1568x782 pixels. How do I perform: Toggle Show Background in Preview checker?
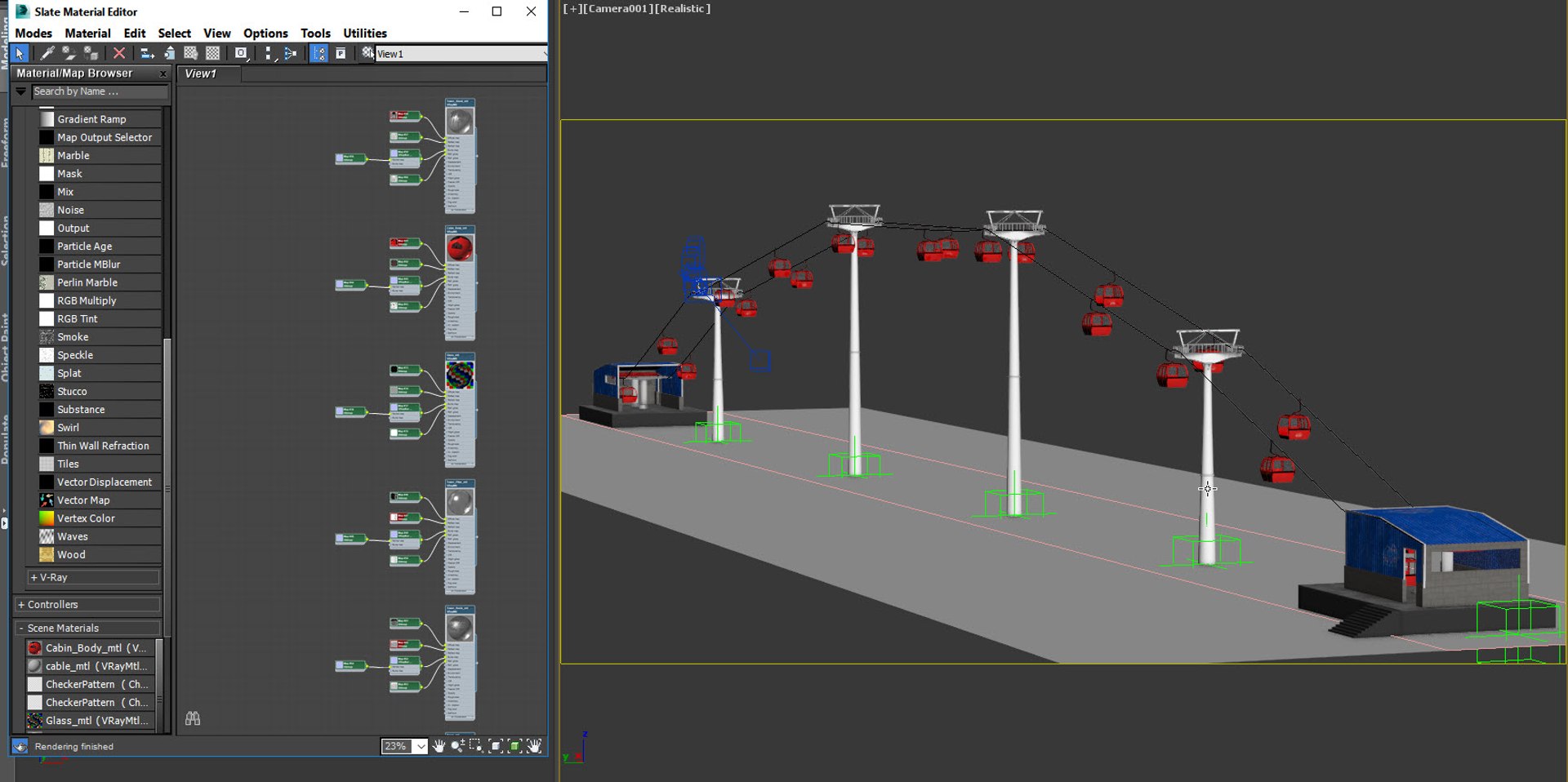(x=213, y=53)
